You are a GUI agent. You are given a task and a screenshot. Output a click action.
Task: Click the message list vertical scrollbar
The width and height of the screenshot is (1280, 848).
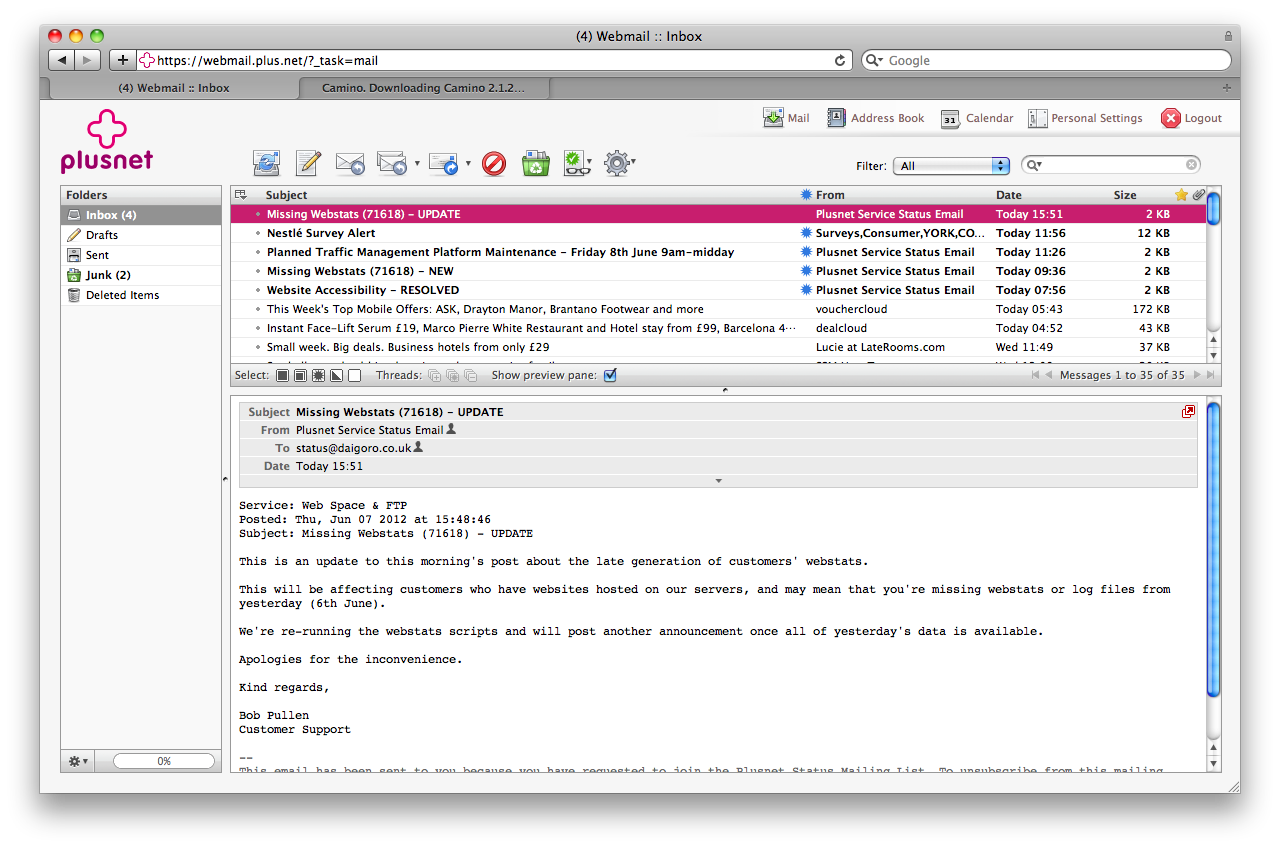tap(1213, 272)
